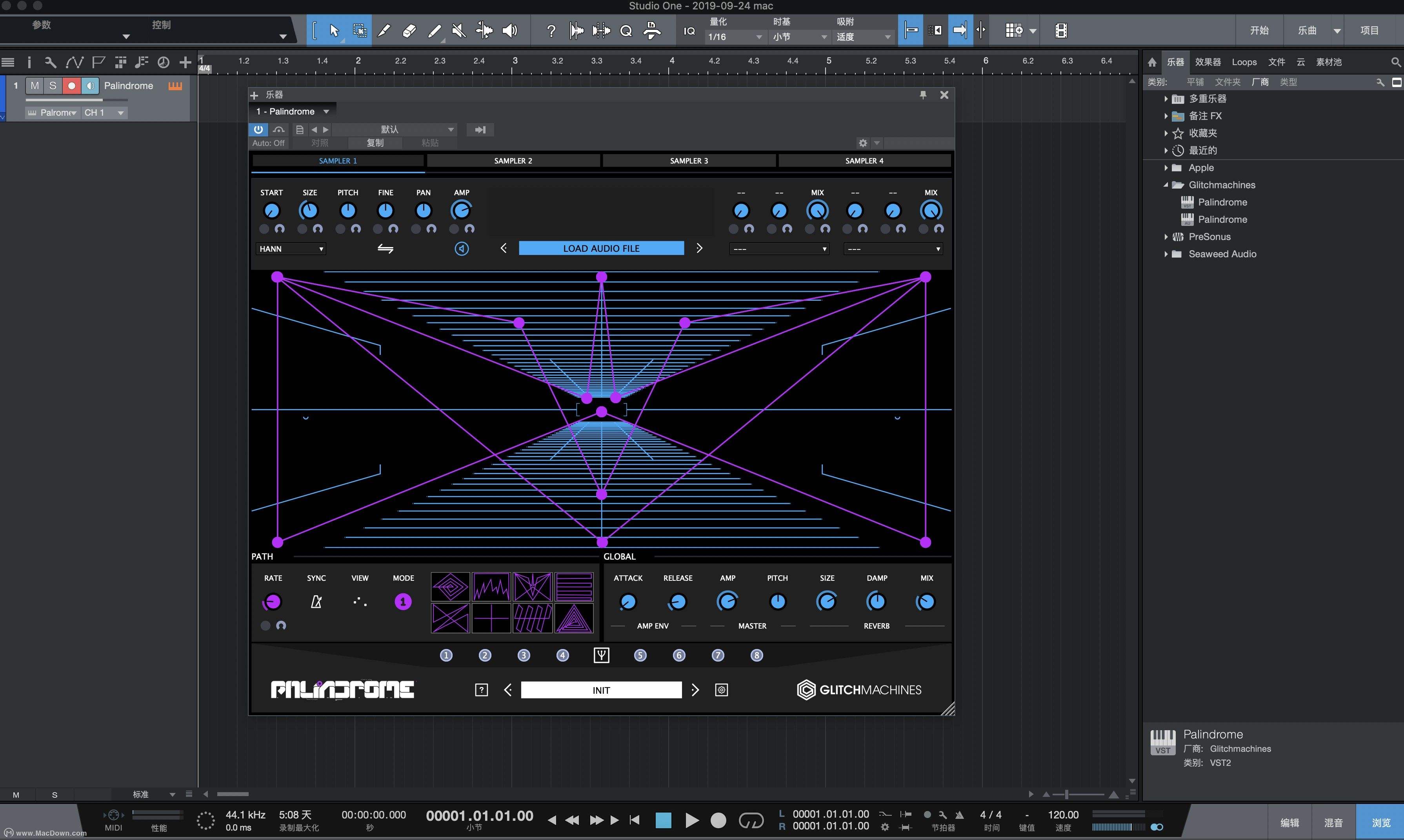Click the PATH RATE knob
This screenshot has width=1404, height=840.
tap(272, 602)
